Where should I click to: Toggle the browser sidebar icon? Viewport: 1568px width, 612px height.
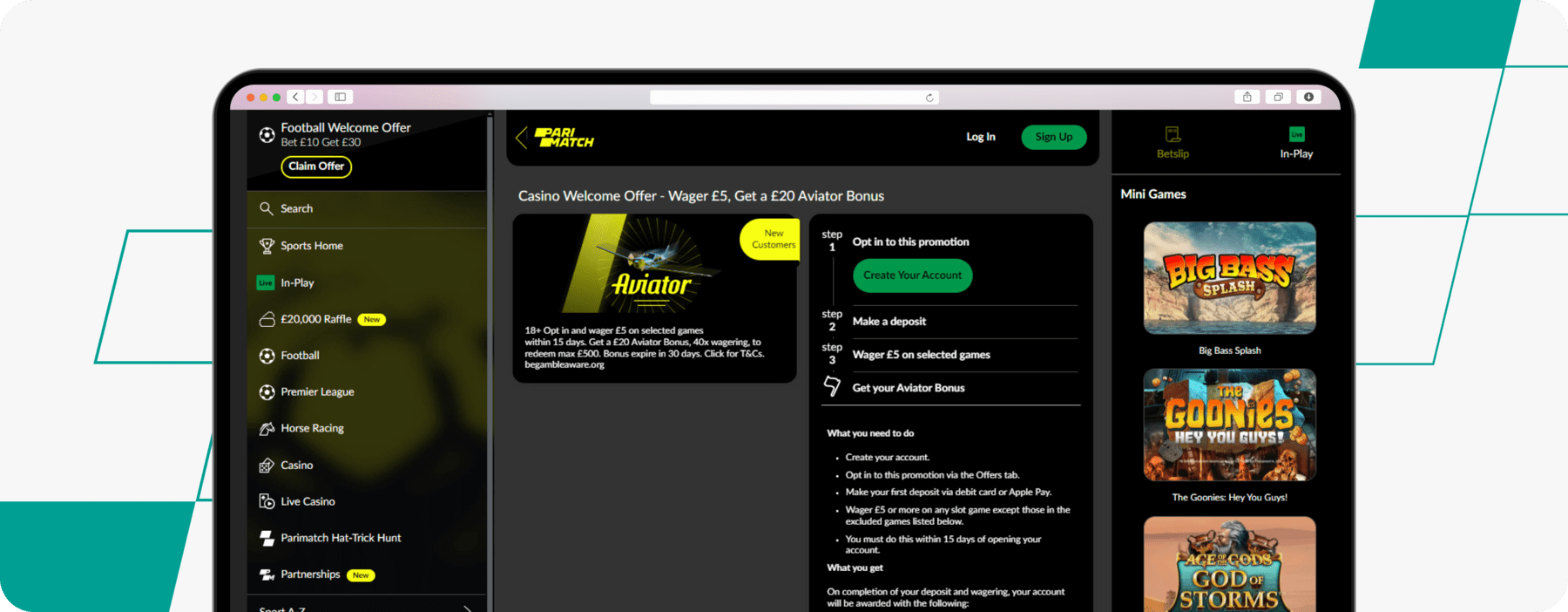coord(341,97)
